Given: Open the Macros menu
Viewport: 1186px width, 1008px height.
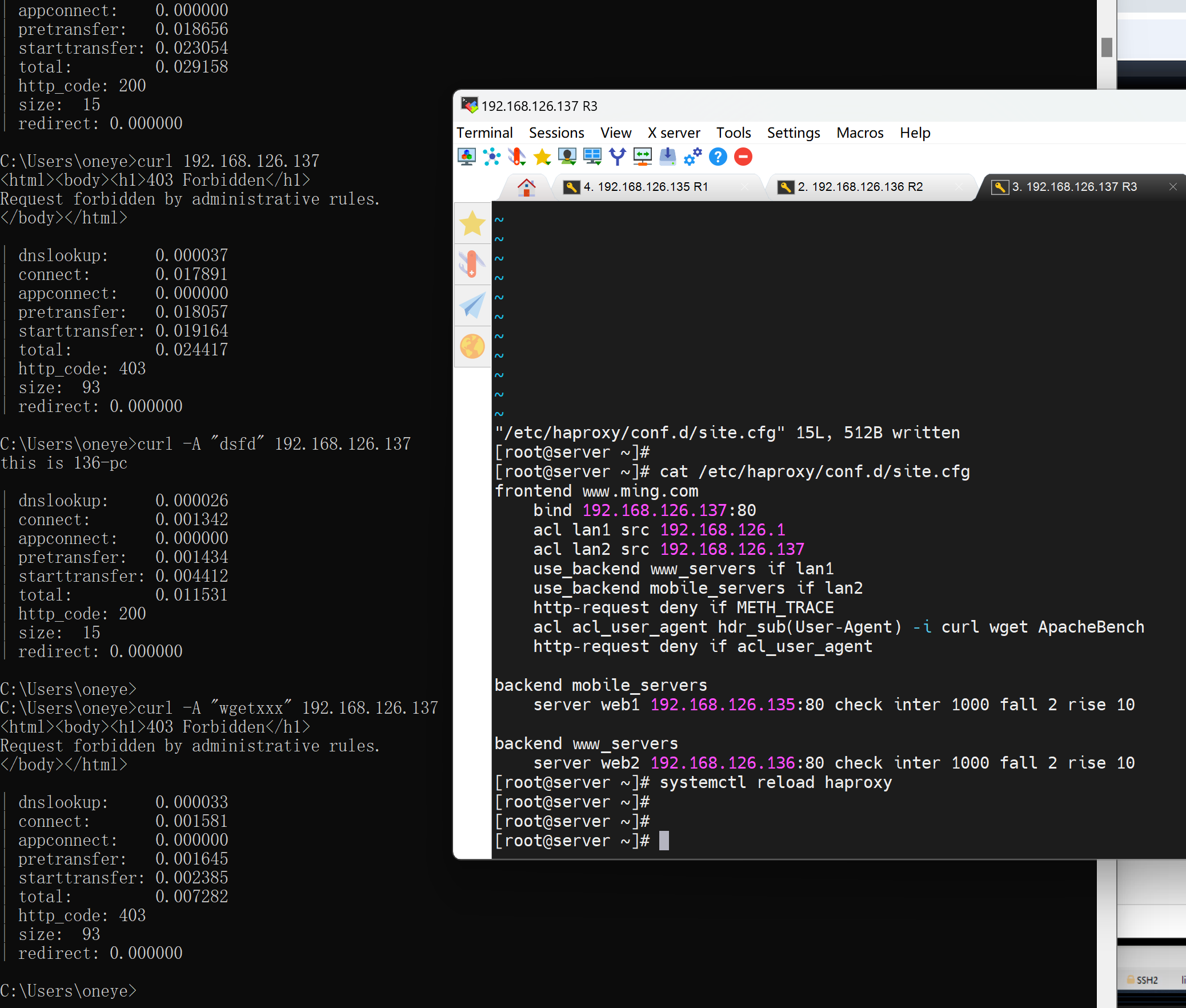Looking at the screenshot, I should (x=859, y=133).
